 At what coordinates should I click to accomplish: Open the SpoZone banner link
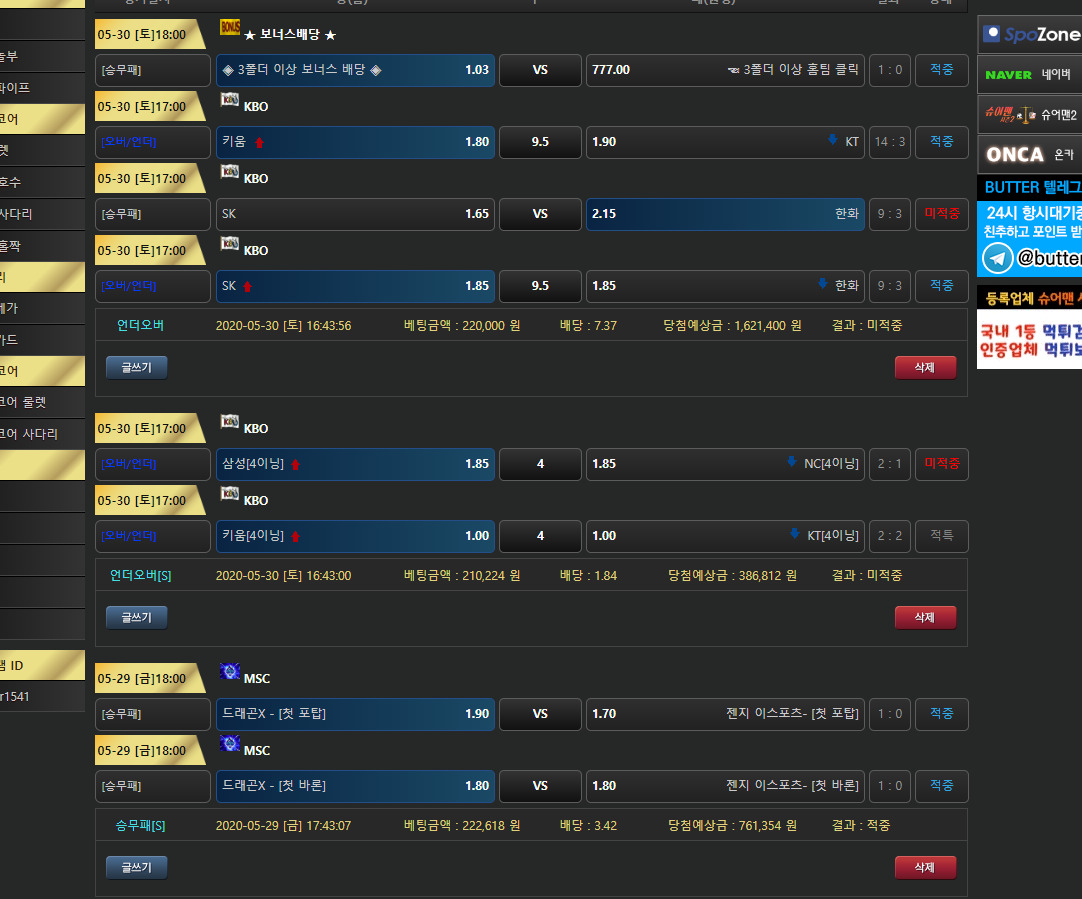1030,34
